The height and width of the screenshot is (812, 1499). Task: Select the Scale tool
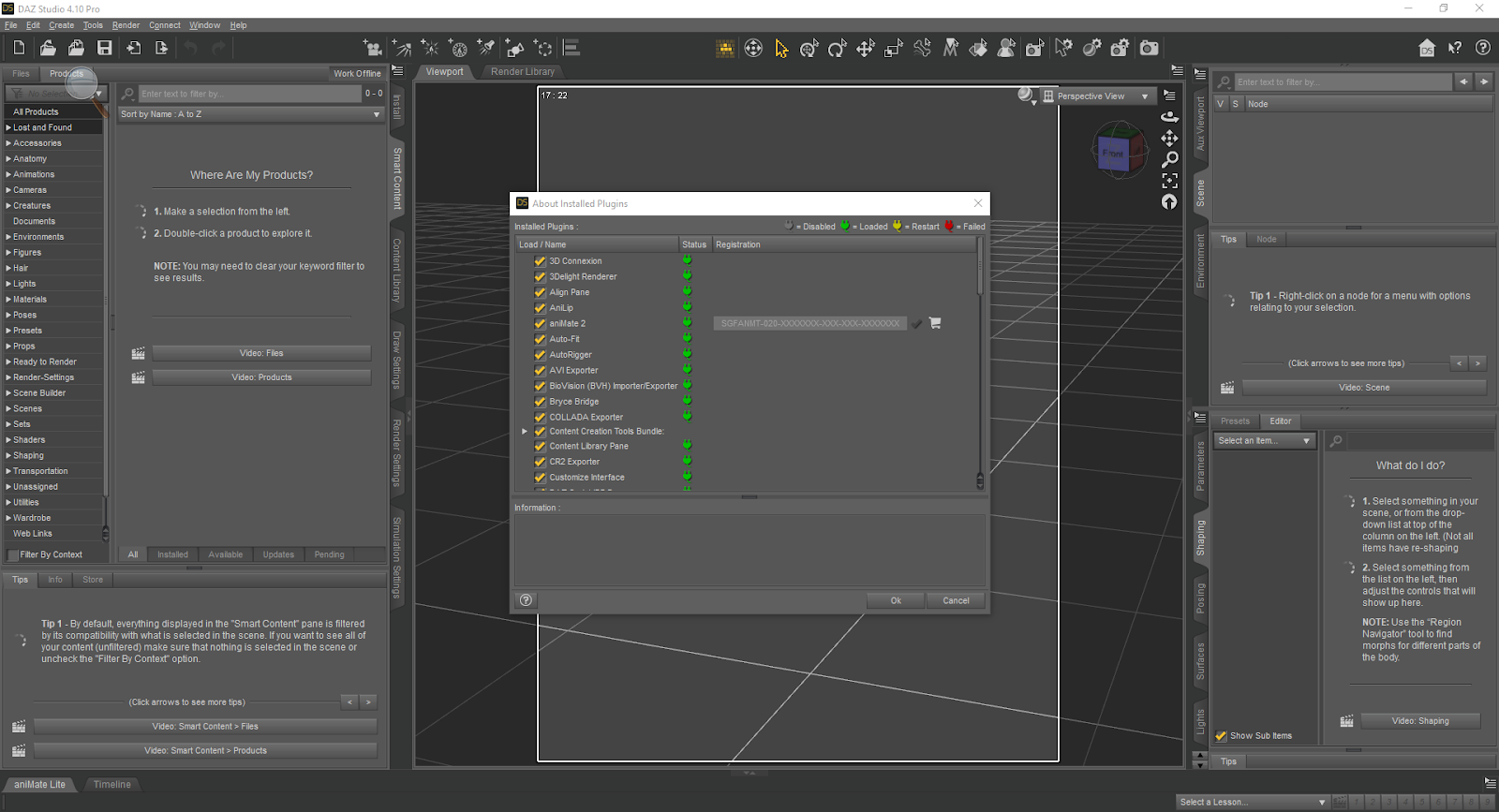[894, 48]
